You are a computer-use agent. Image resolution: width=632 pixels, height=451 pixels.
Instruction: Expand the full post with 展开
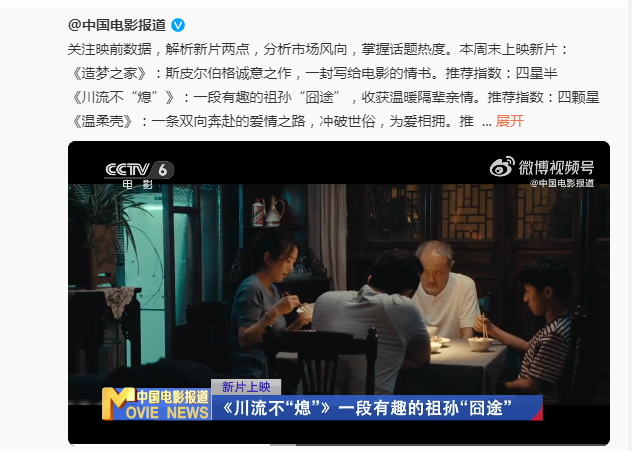click(509, 121)
